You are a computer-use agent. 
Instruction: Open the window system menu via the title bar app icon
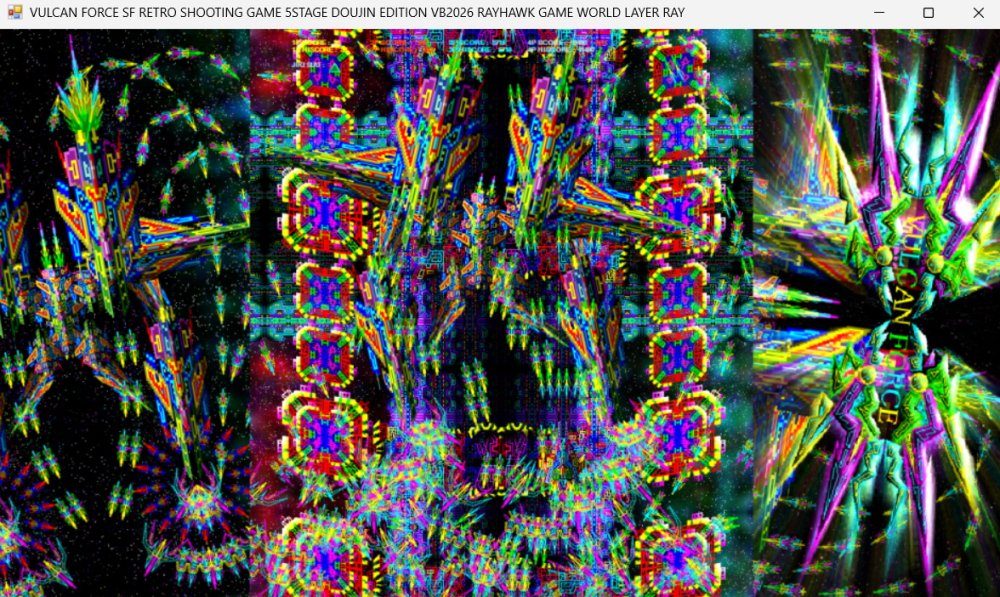coord(15,12)
